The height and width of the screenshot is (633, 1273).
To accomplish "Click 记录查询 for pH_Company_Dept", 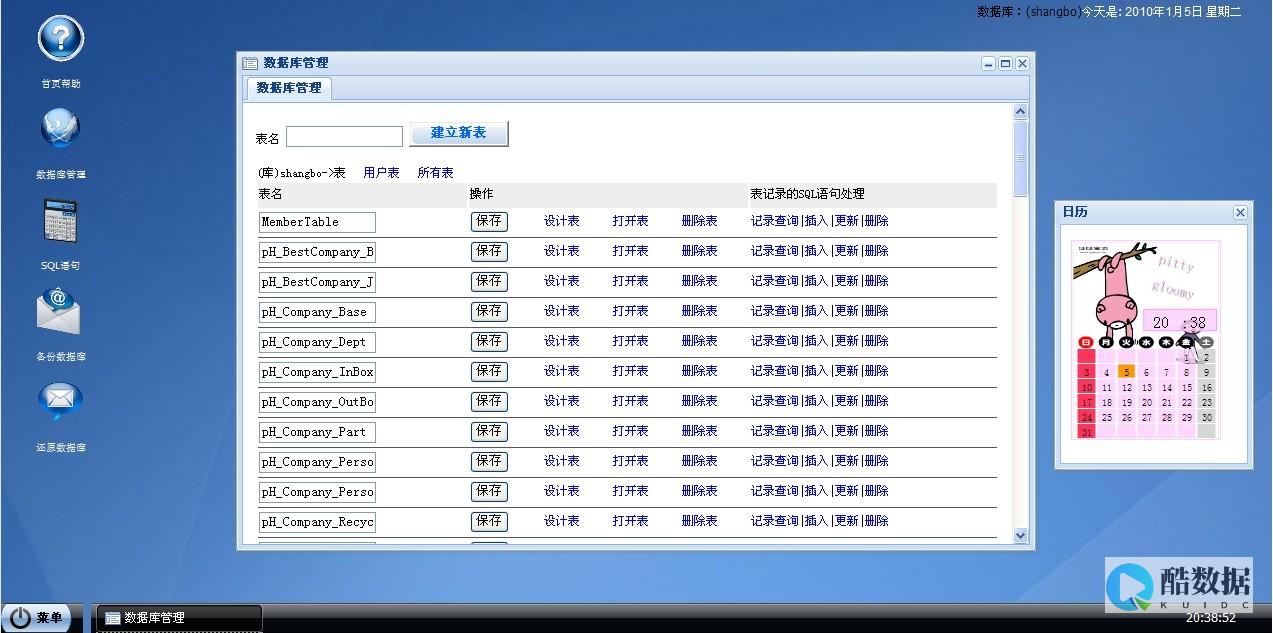I will [x=775, y=341].
